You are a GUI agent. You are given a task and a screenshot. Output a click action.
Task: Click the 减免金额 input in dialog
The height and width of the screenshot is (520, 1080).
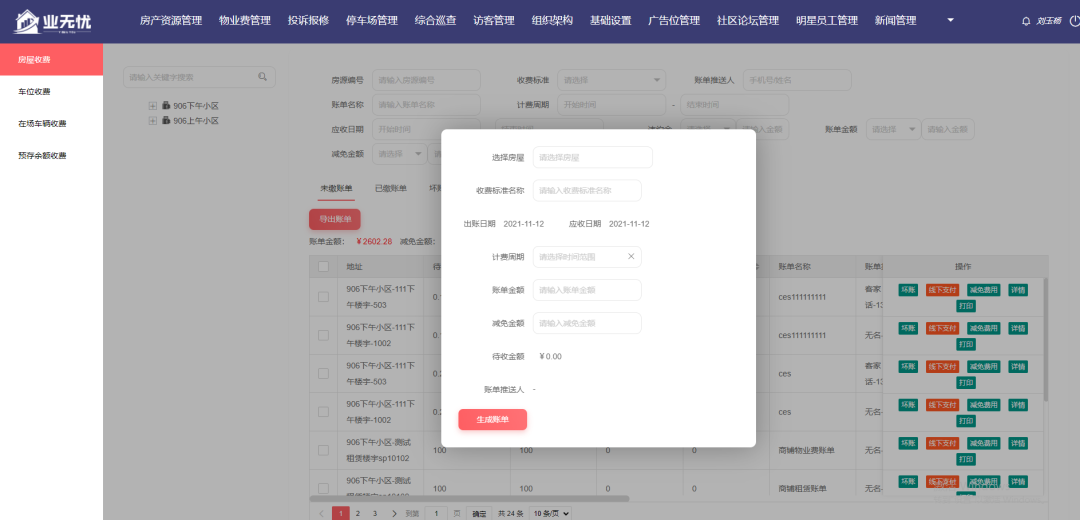[x=587, y=323]
